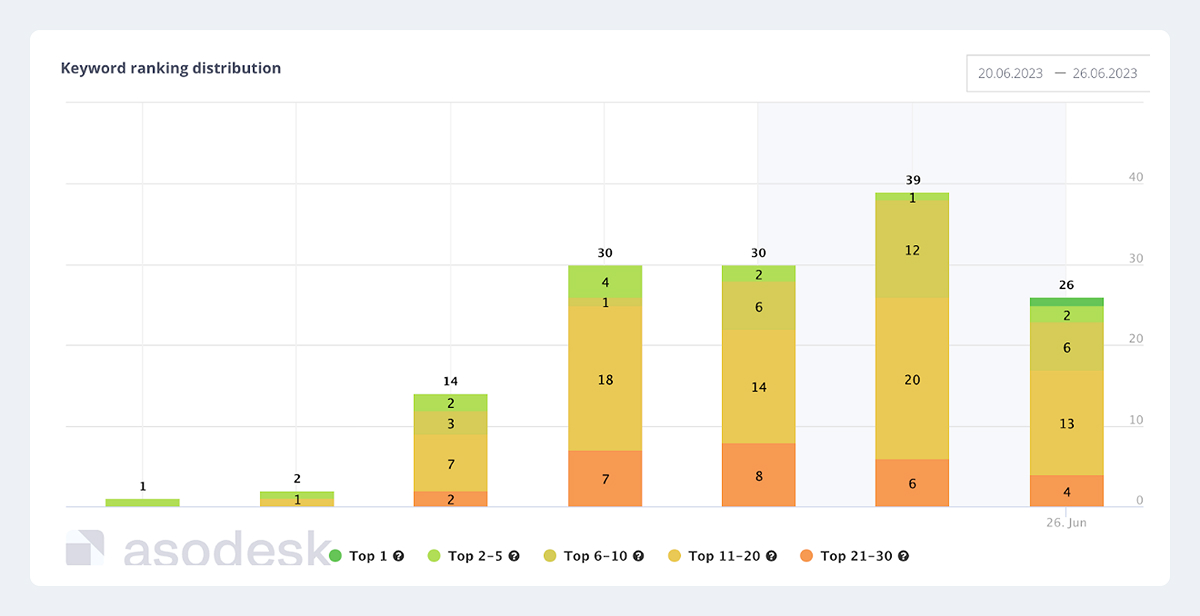Click the Top 1 dark green legend dot
This screenshot has height=616, width=1200.
coord(336,556)
